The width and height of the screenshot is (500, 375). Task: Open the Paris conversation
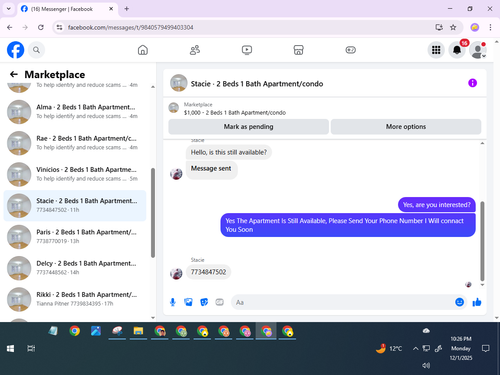pyautogui.click(x=75, y=236)
